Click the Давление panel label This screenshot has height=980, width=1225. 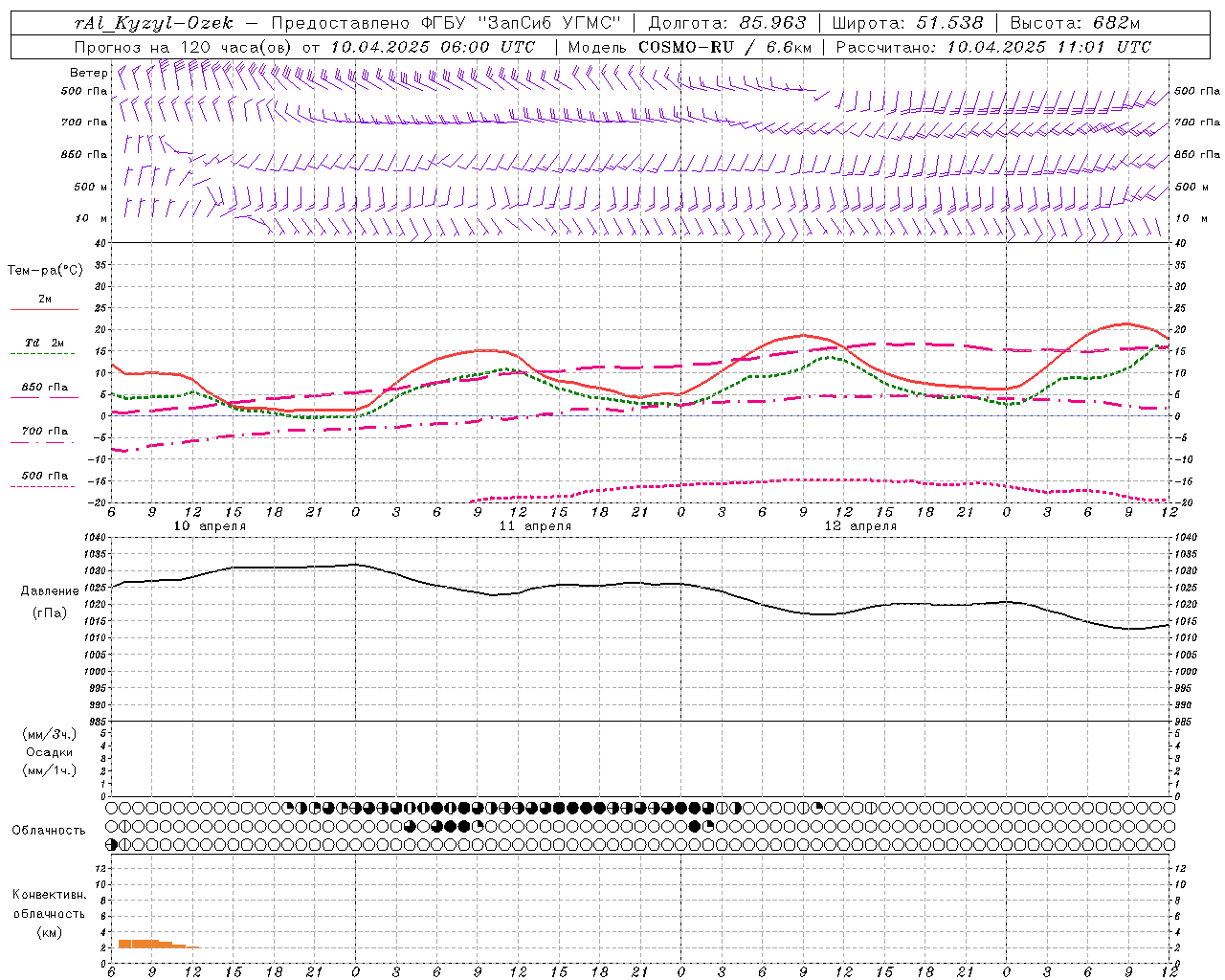50,591
